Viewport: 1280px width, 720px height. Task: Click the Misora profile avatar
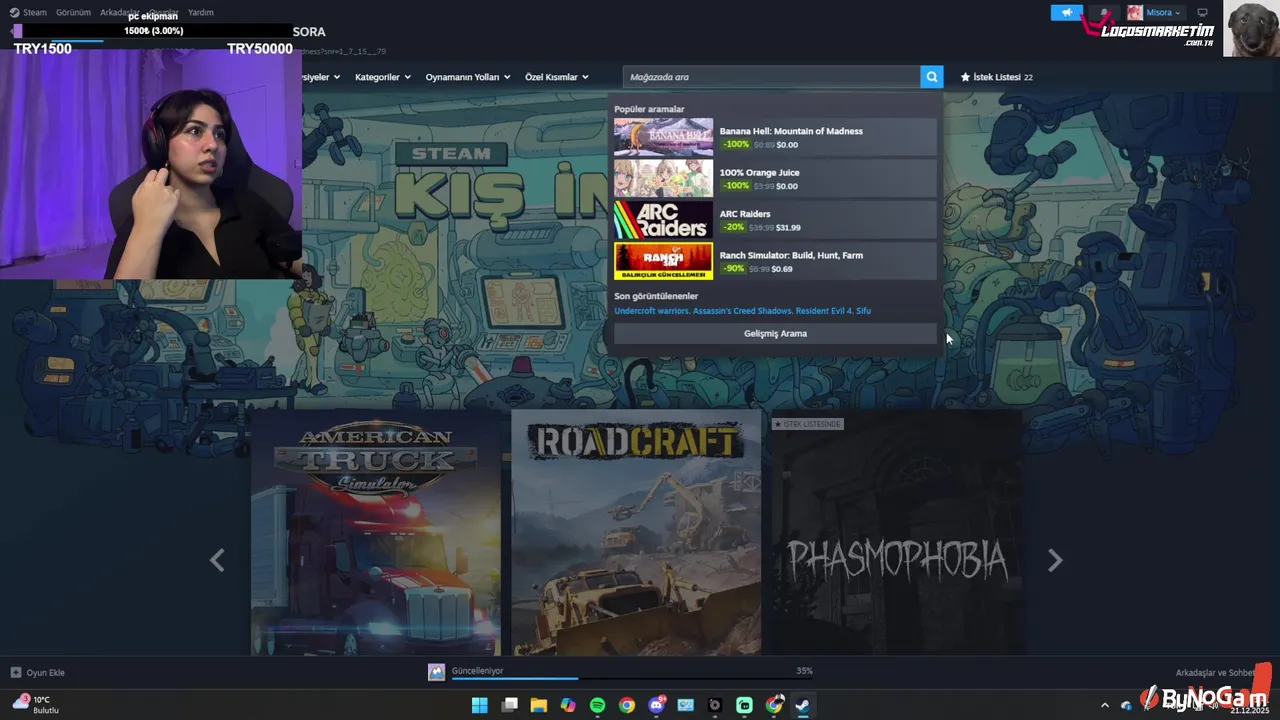tap(1135, 12)
